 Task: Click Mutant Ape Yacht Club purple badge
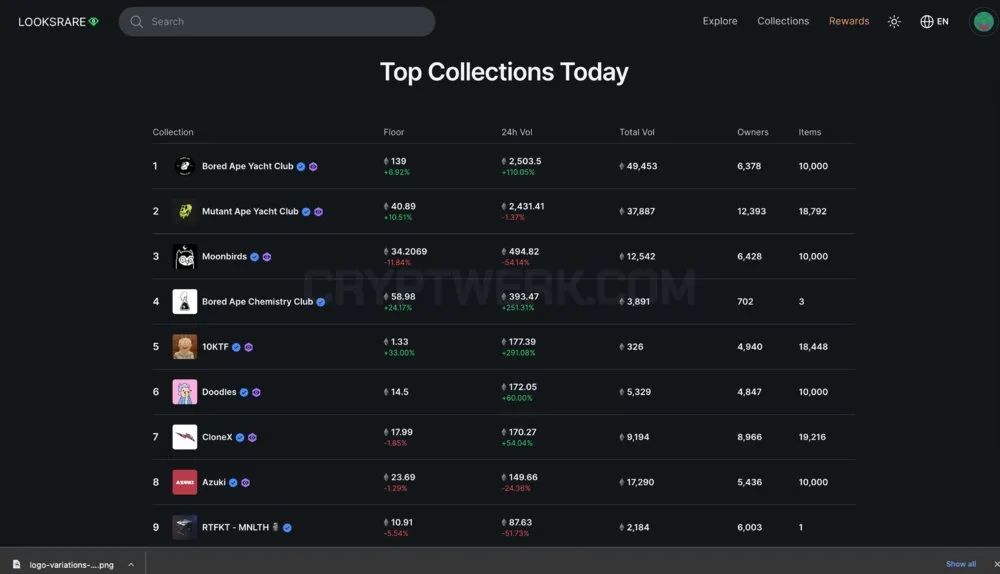pyautogui.click(x=318, y=212)
